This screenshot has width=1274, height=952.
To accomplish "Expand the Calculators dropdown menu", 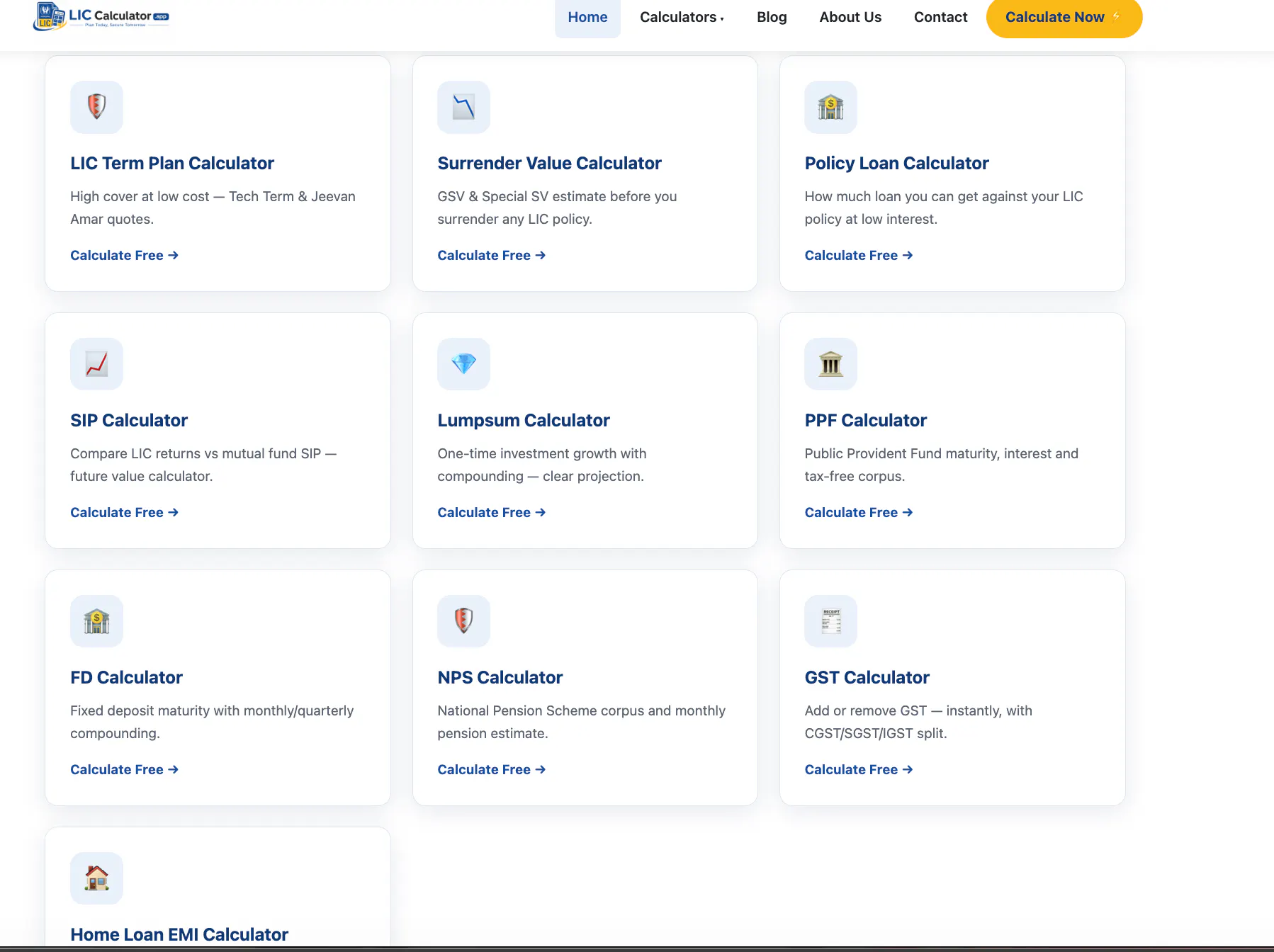I will (x=682, y=17).
